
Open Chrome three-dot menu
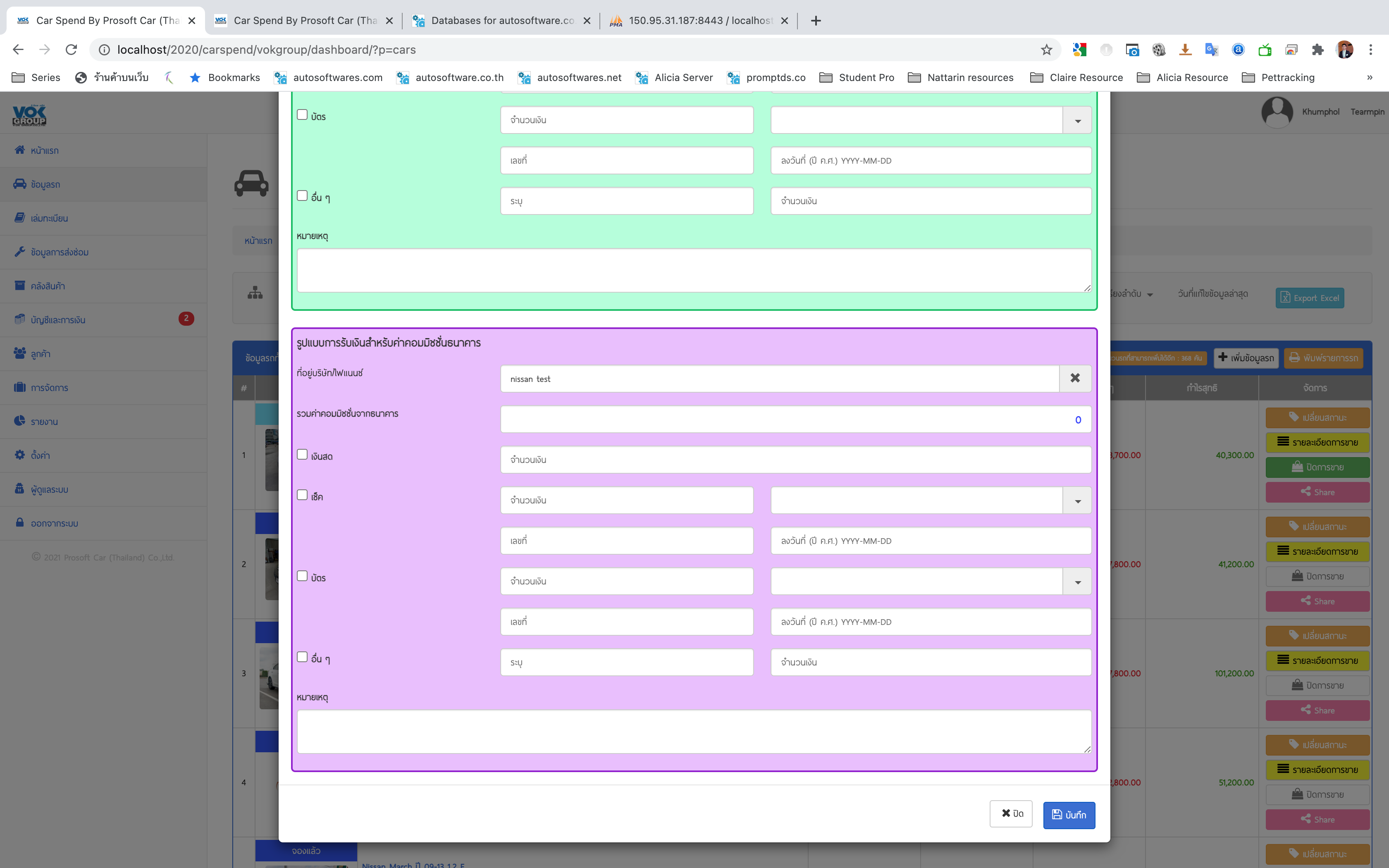[1371, 50]
